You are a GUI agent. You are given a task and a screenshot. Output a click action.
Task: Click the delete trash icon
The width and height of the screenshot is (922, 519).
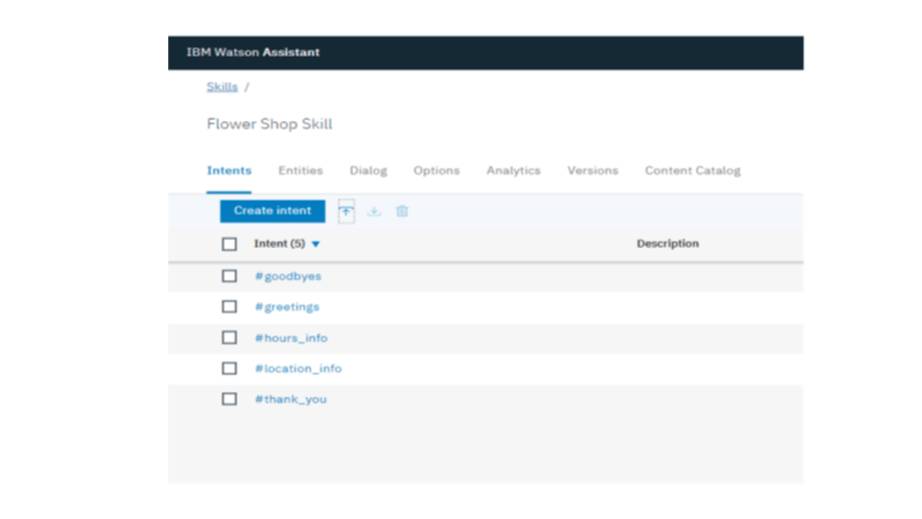click(x=402, y=211)
